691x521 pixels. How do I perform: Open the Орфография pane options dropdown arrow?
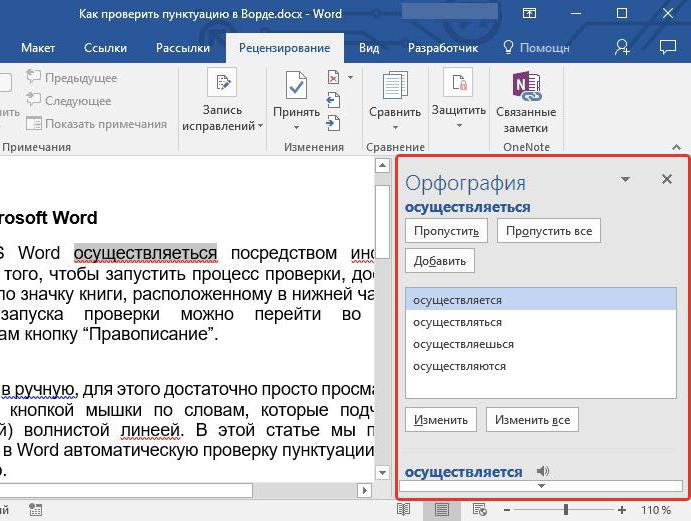[x=625, y=179]
